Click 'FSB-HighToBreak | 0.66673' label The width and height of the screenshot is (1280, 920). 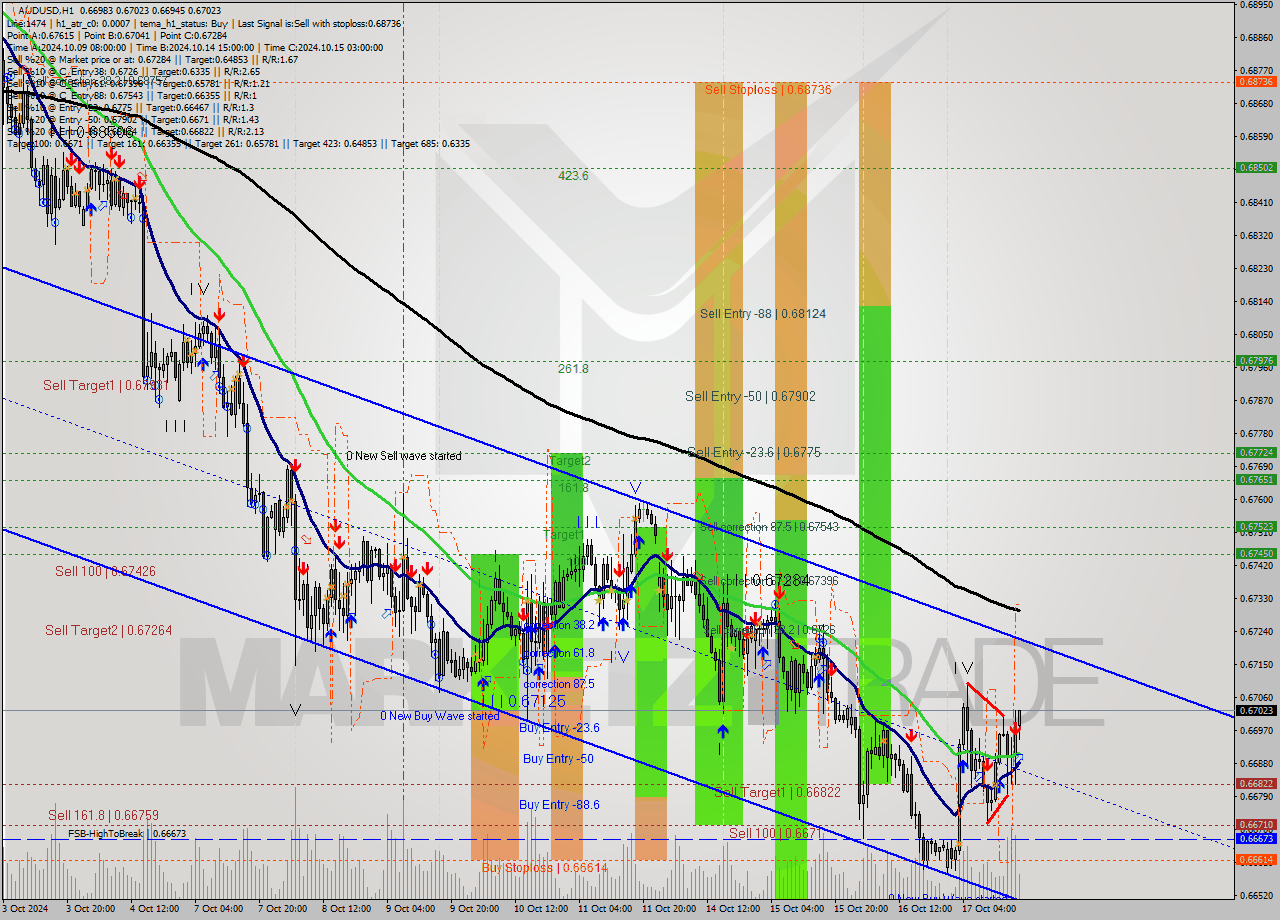pyautogui.click(x=127, y=834)
